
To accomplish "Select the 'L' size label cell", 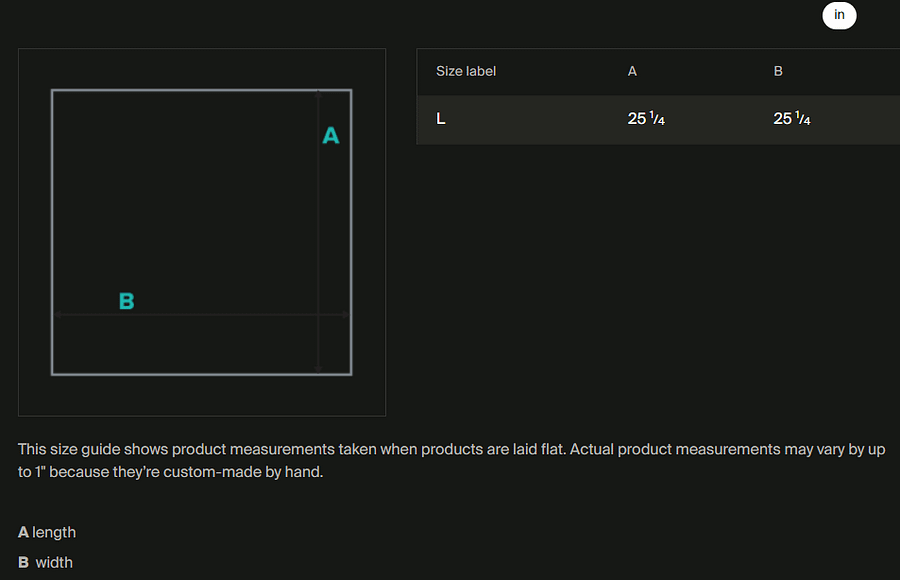I will (440, 119).
